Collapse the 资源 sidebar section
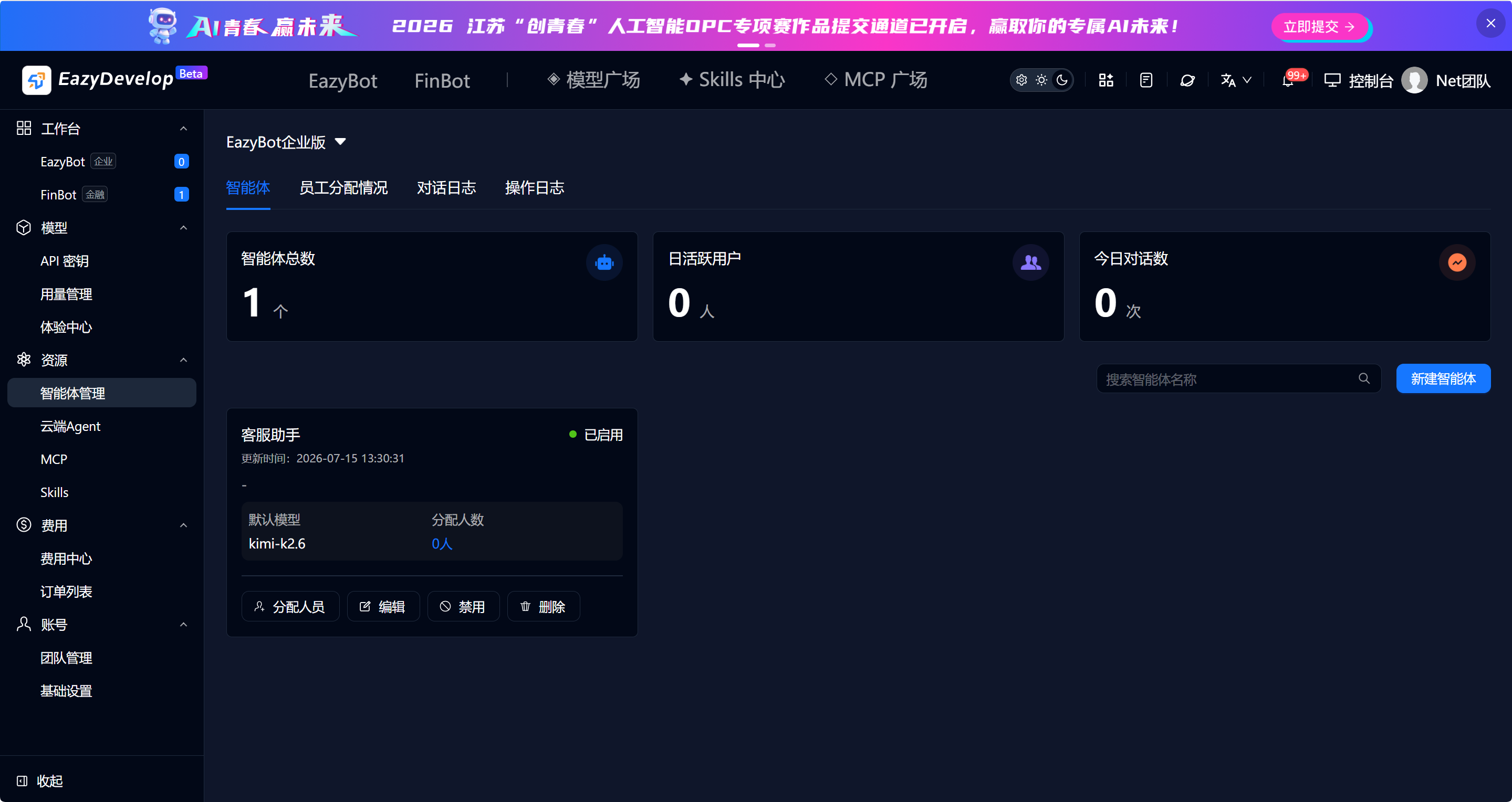Viewport: 1512px width, 802px height. 184,360
